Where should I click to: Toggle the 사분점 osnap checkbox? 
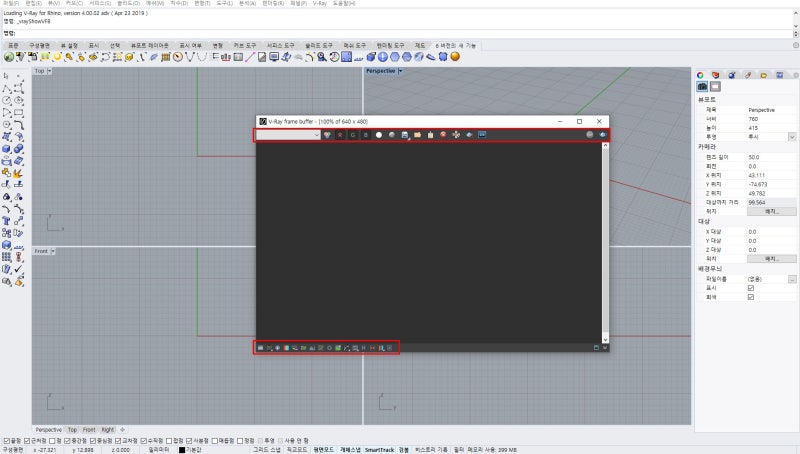click(x=189, y=440)
